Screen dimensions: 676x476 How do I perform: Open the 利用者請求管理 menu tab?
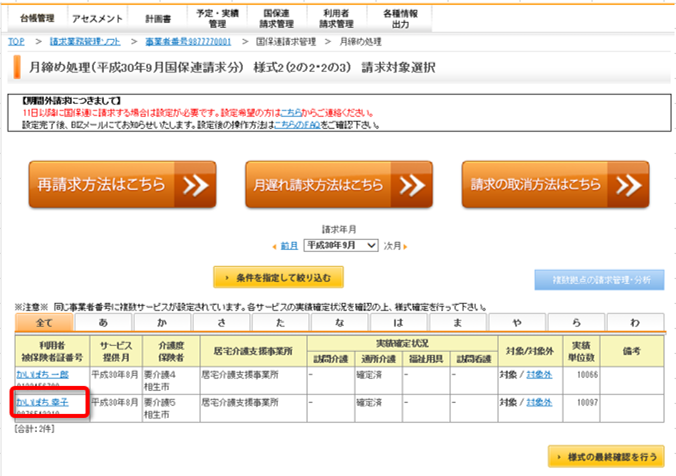[x=337, y=18]
